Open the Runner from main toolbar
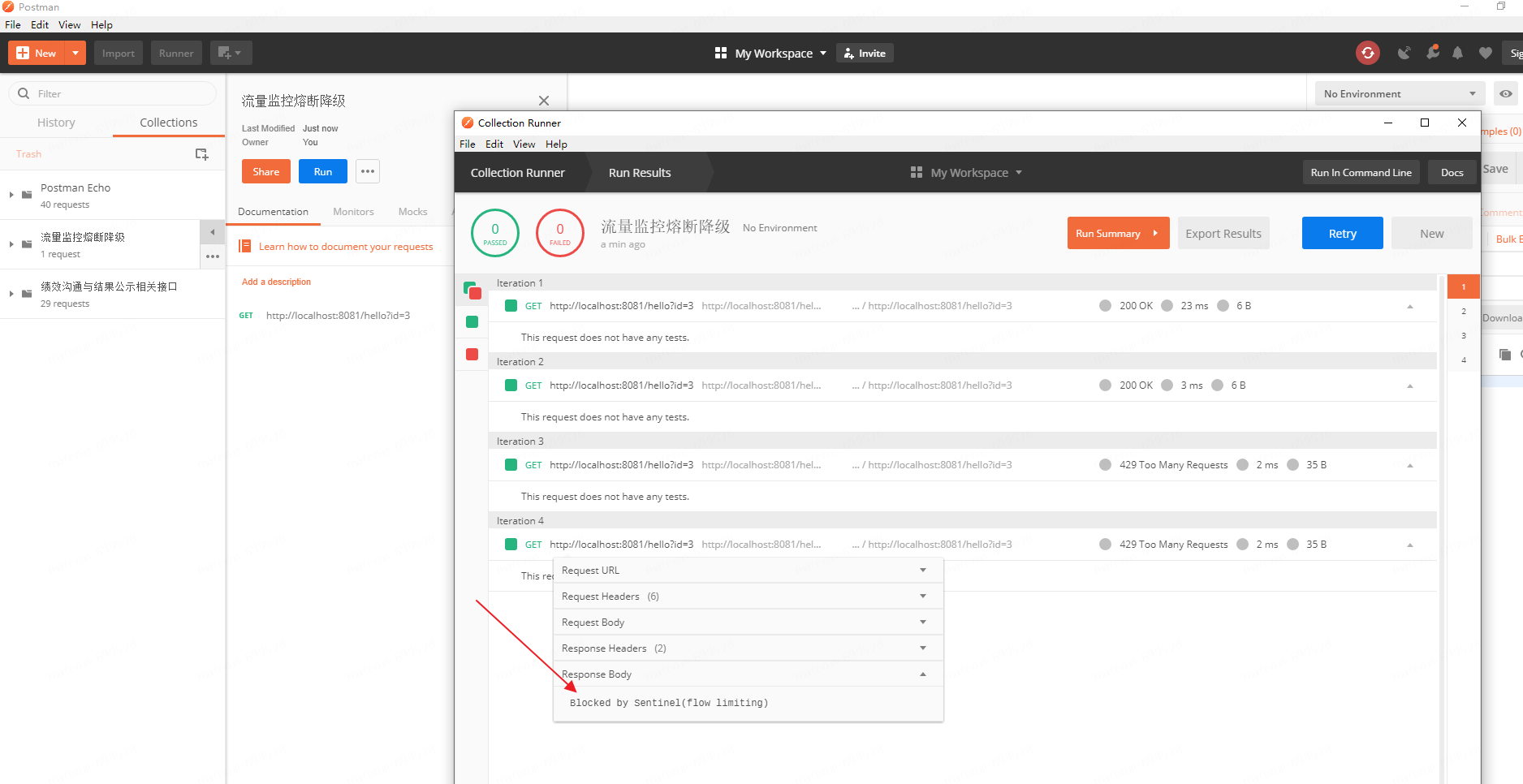The width and height of the screenshot is (1523, 784). click(x=176, y=53)
